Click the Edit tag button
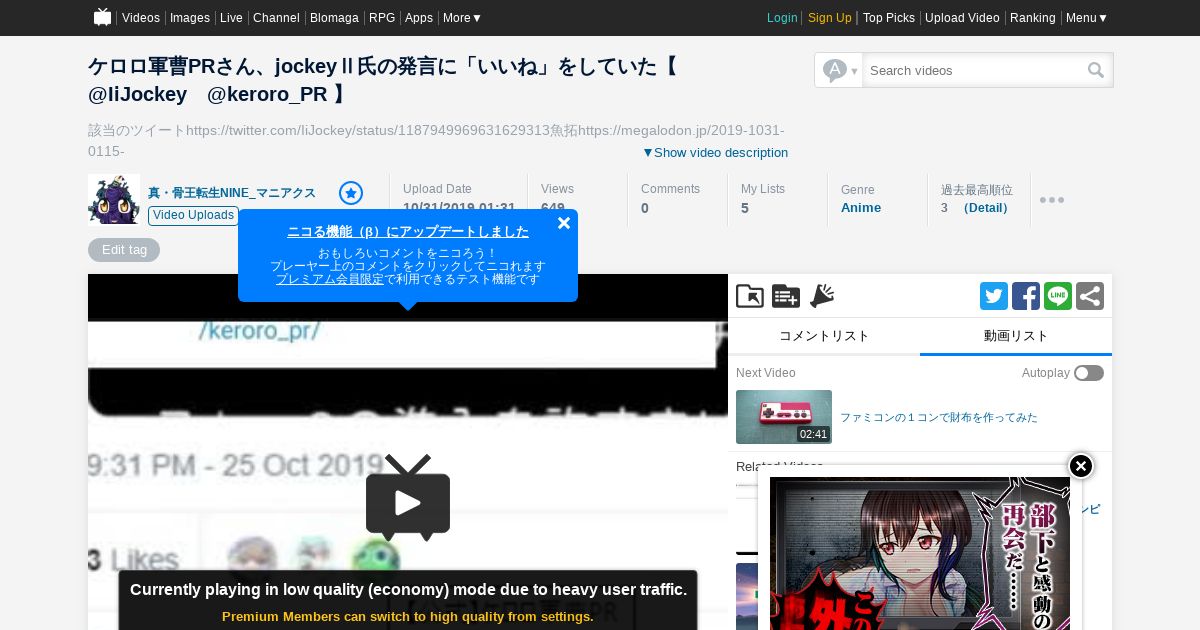The width and height of the screenshot is (1200, 630). (x=124, y=250)
